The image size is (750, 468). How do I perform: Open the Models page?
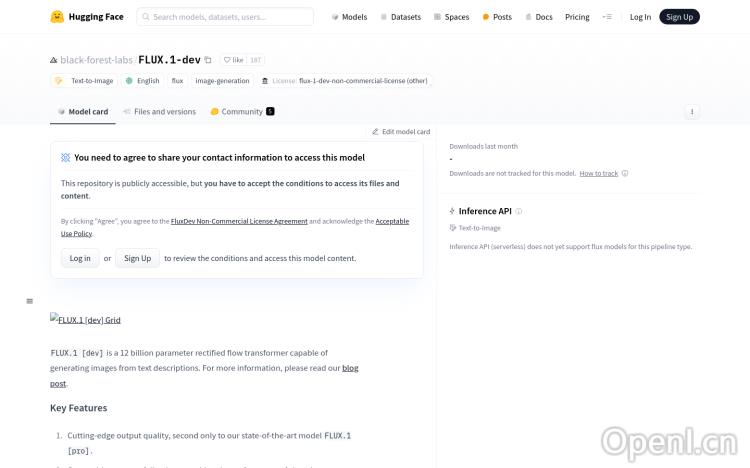tap(349, 17)
